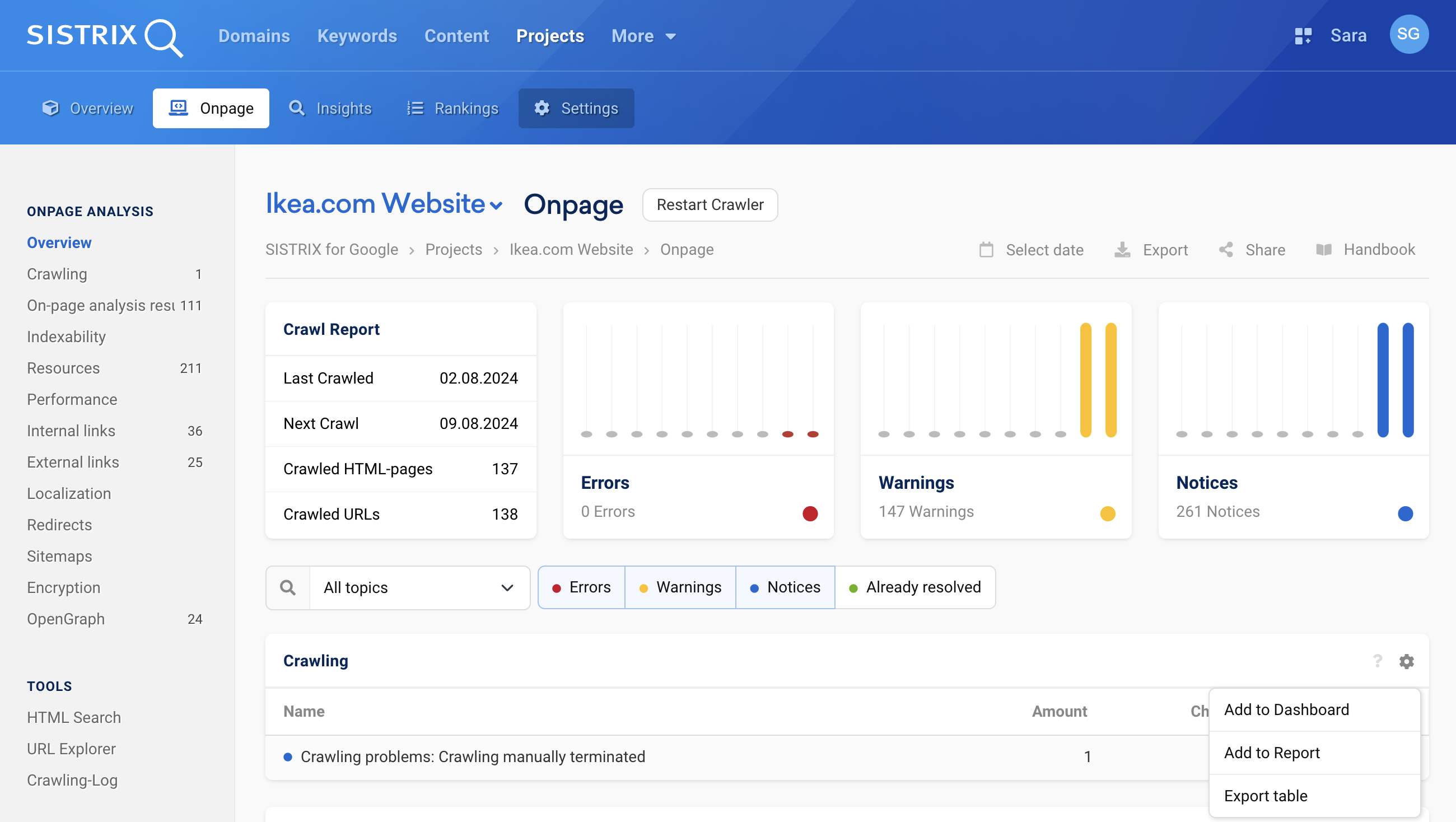The height and width of the screenshot is (822, 1456).
Task: Click the Export download icon
Action: coord(1123,250)
